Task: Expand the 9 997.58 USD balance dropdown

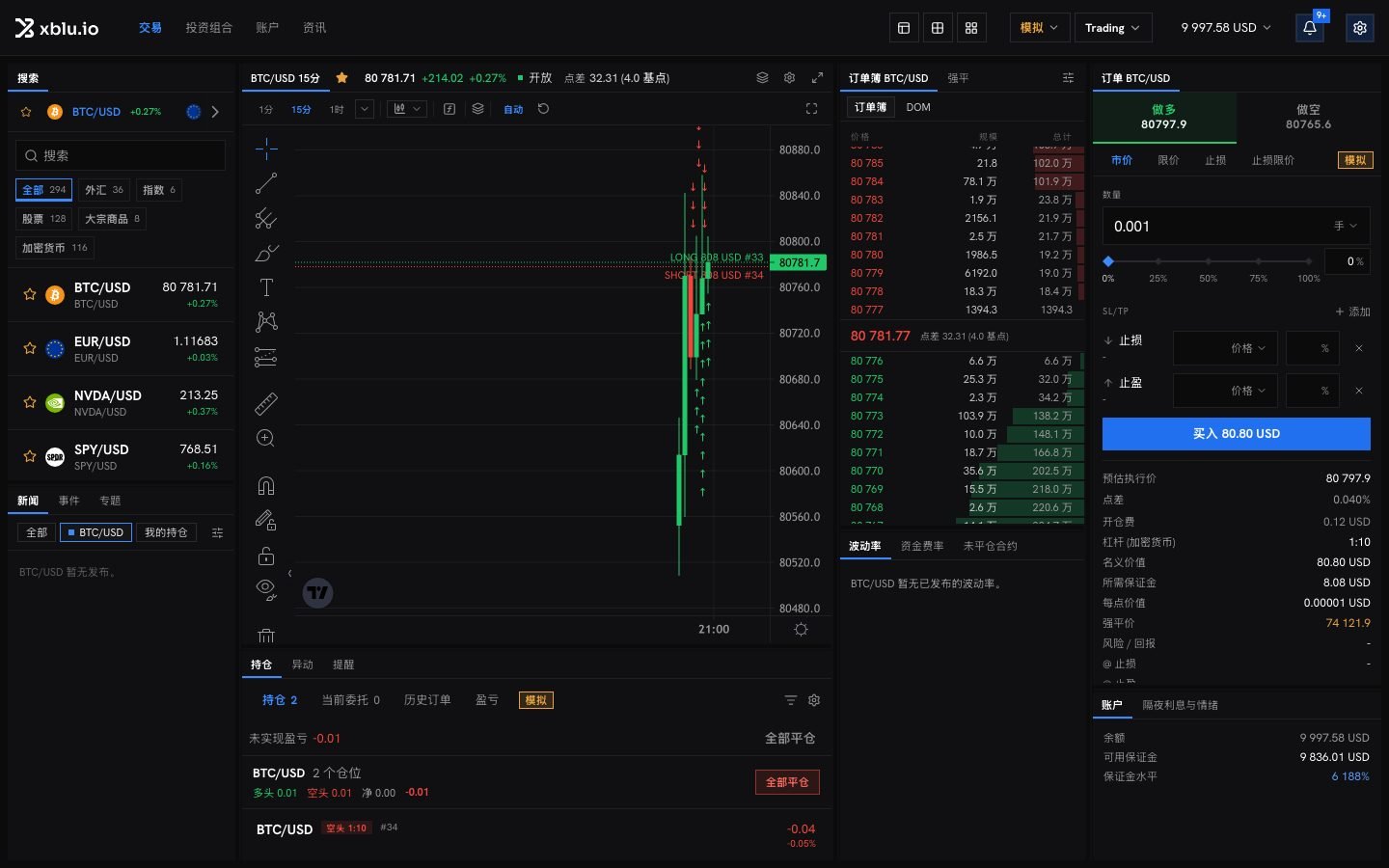Action: click(1226, 28)
